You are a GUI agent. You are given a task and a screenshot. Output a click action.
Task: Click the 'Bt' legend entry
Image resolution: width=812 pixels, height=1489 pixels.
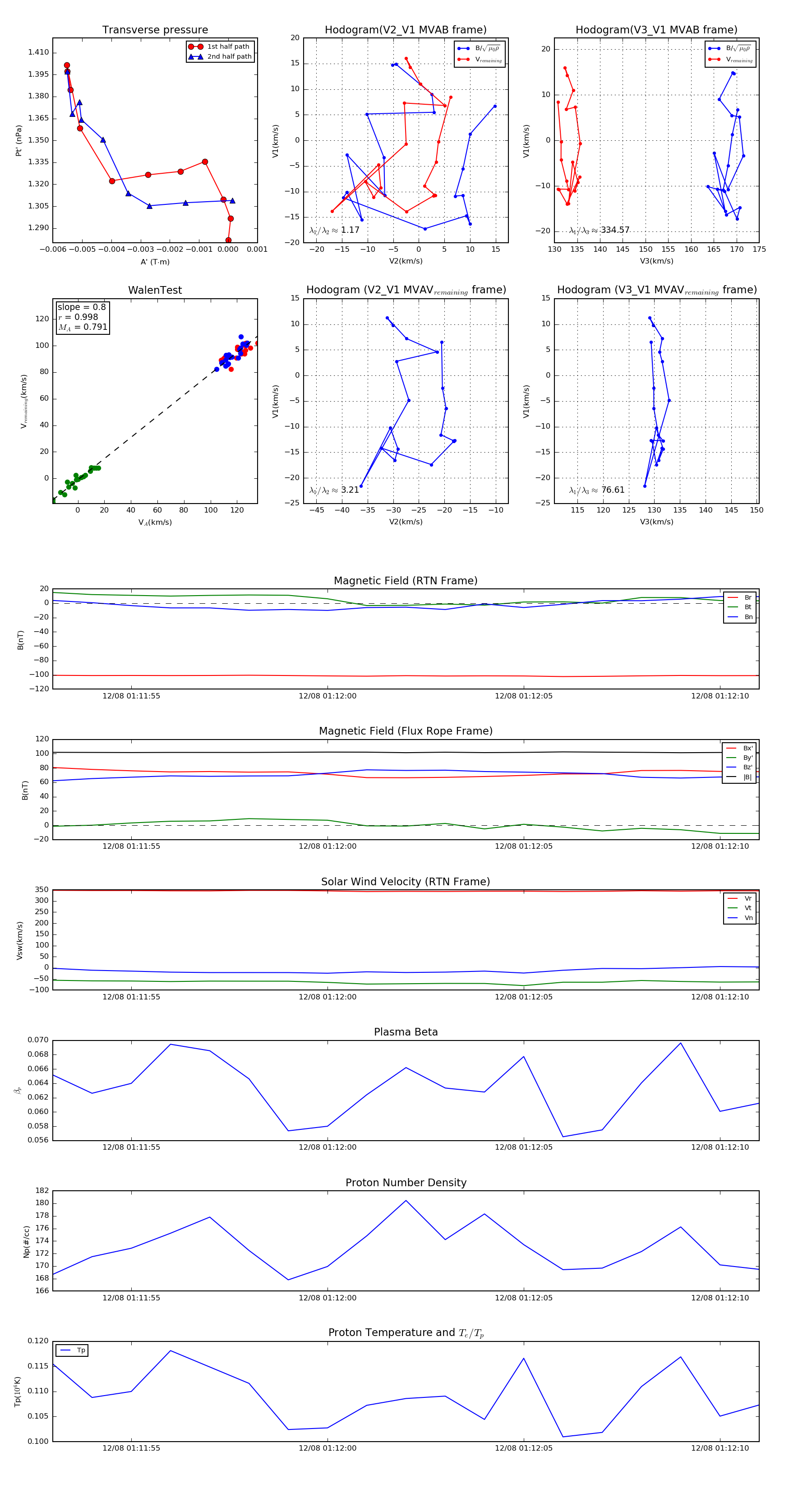click(740, 607)
